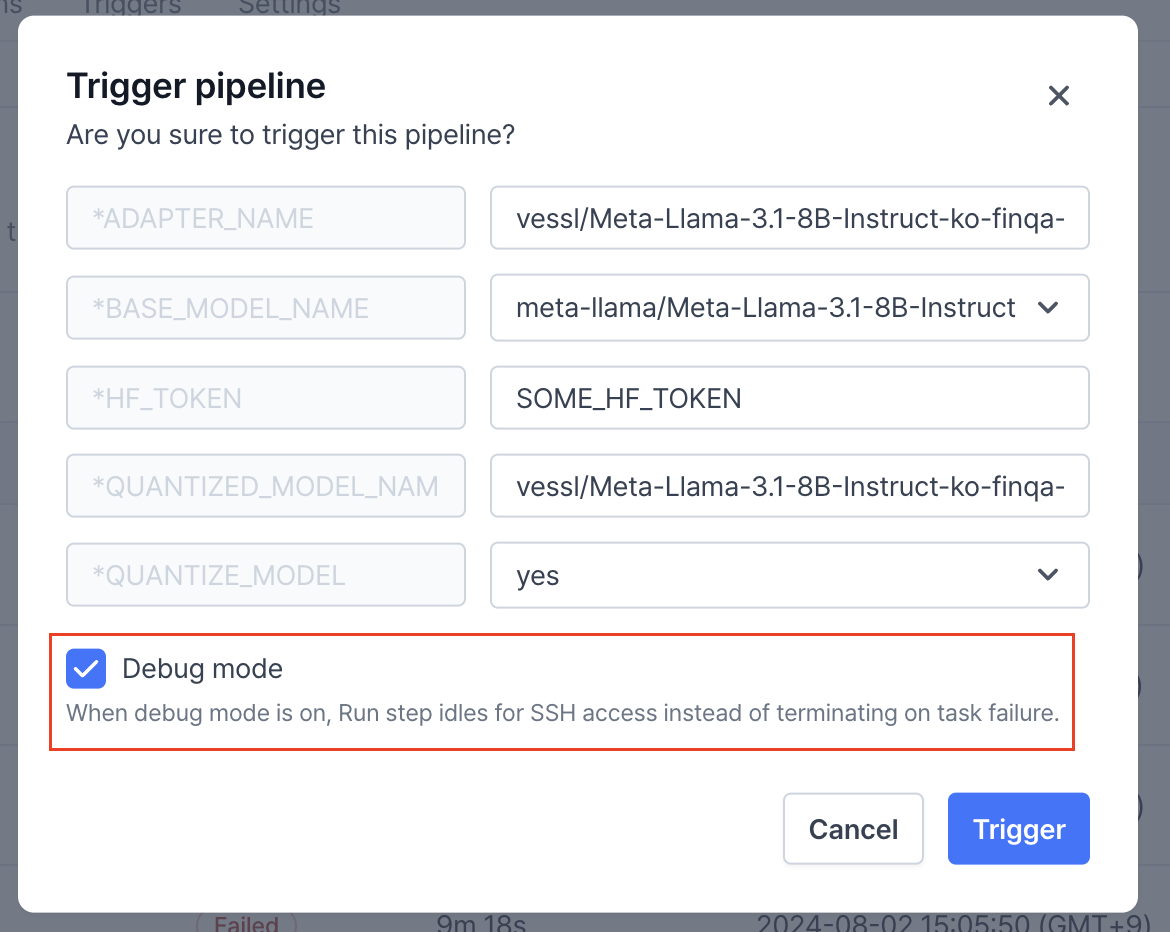Click the *ADAPTER_NAME key field
Screen dimensions: 1170x932
265,218
